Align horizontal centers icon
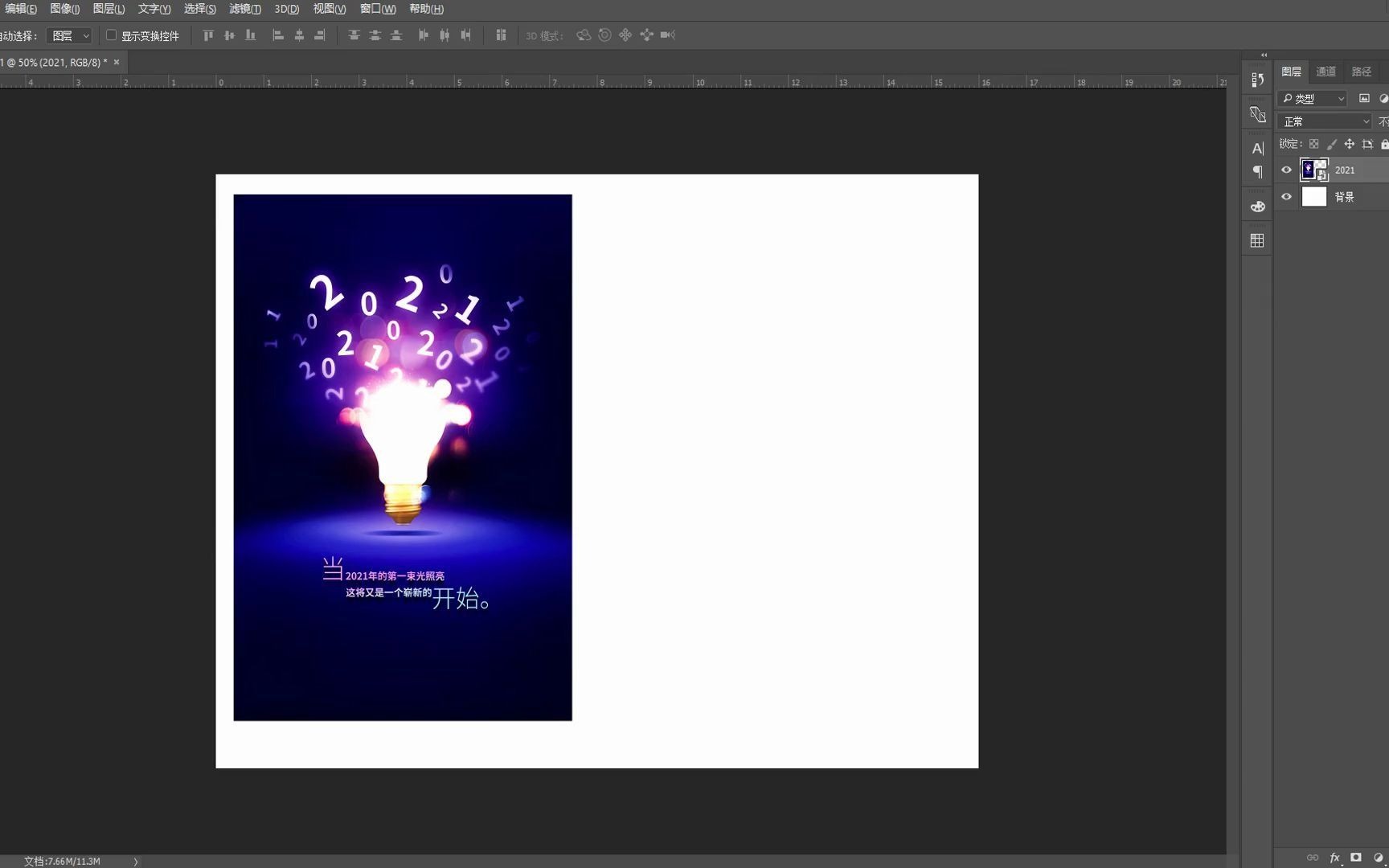This screenshot has height=868, width=1389. coord(299,35)
